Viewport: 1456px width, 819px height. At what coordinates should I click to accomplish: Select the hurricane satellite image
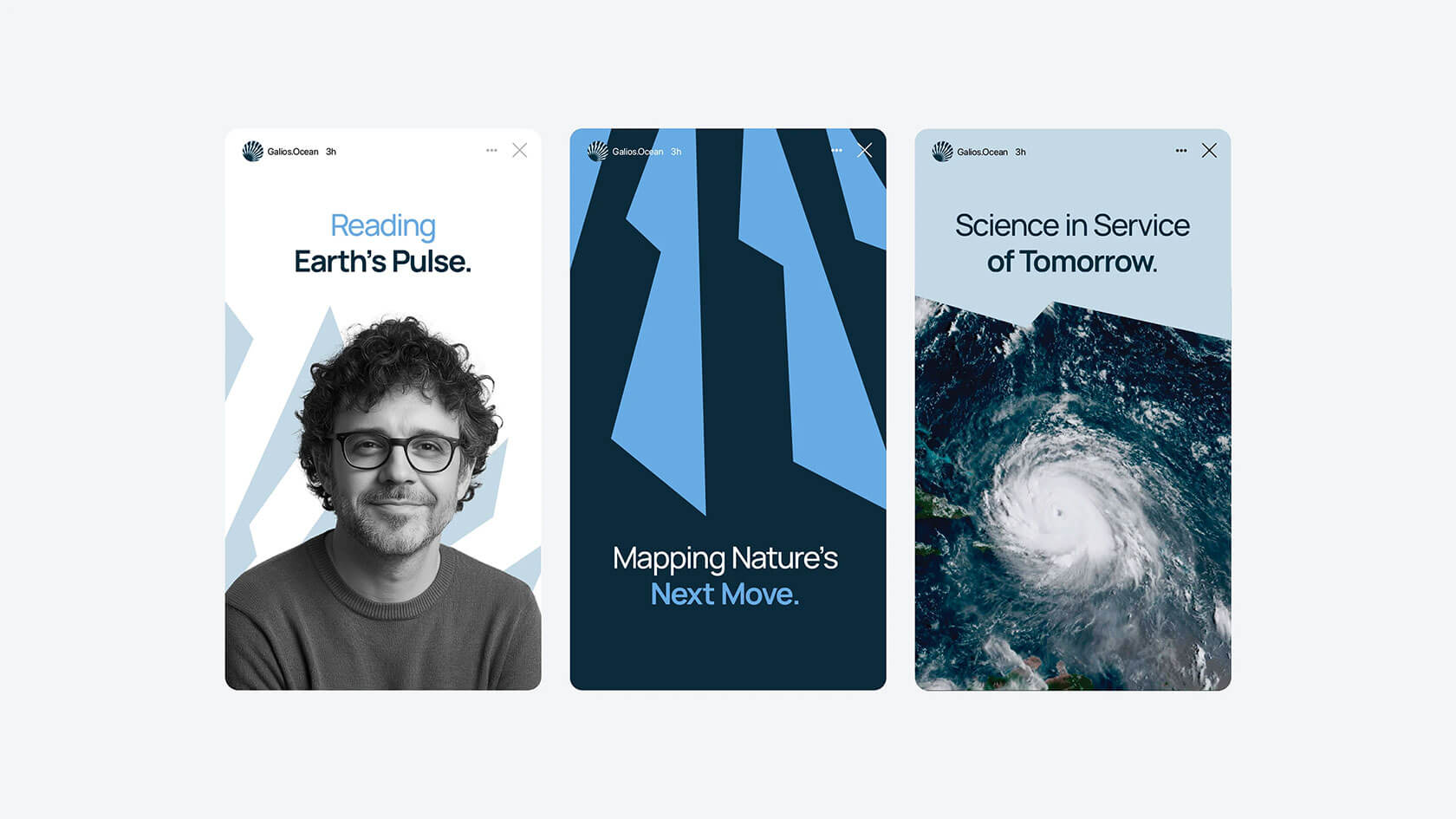tap(1073, 495)
